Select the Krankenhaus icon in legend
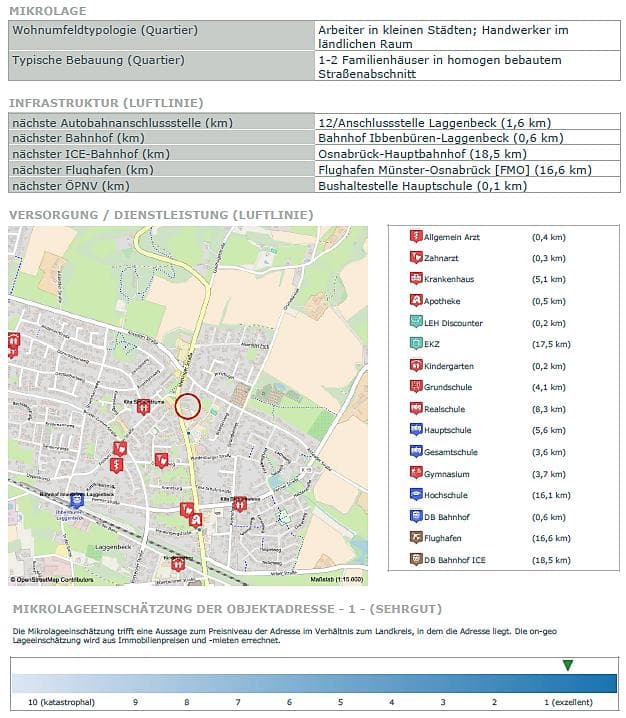 (416, 280)
